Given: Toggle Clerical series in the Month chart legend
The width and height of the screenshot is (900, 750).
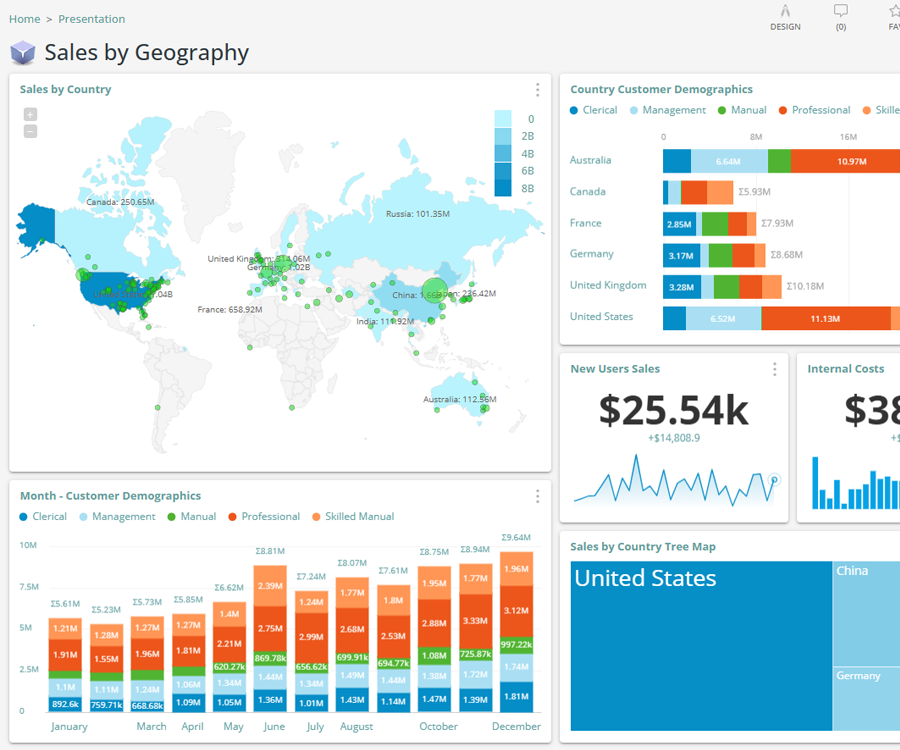Looking at the screenshot, I should coord(43,517).
